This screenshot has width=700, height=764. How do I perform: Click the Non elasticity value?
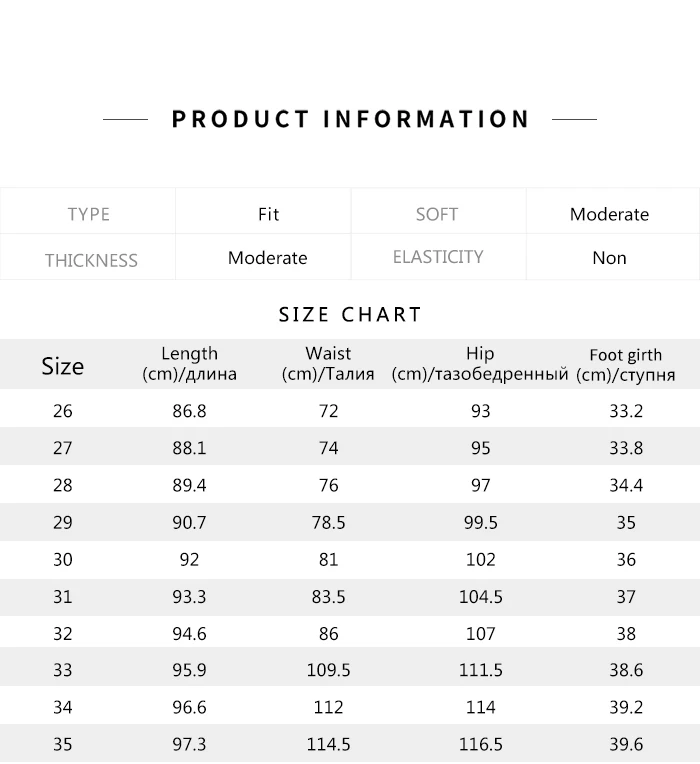609,258
